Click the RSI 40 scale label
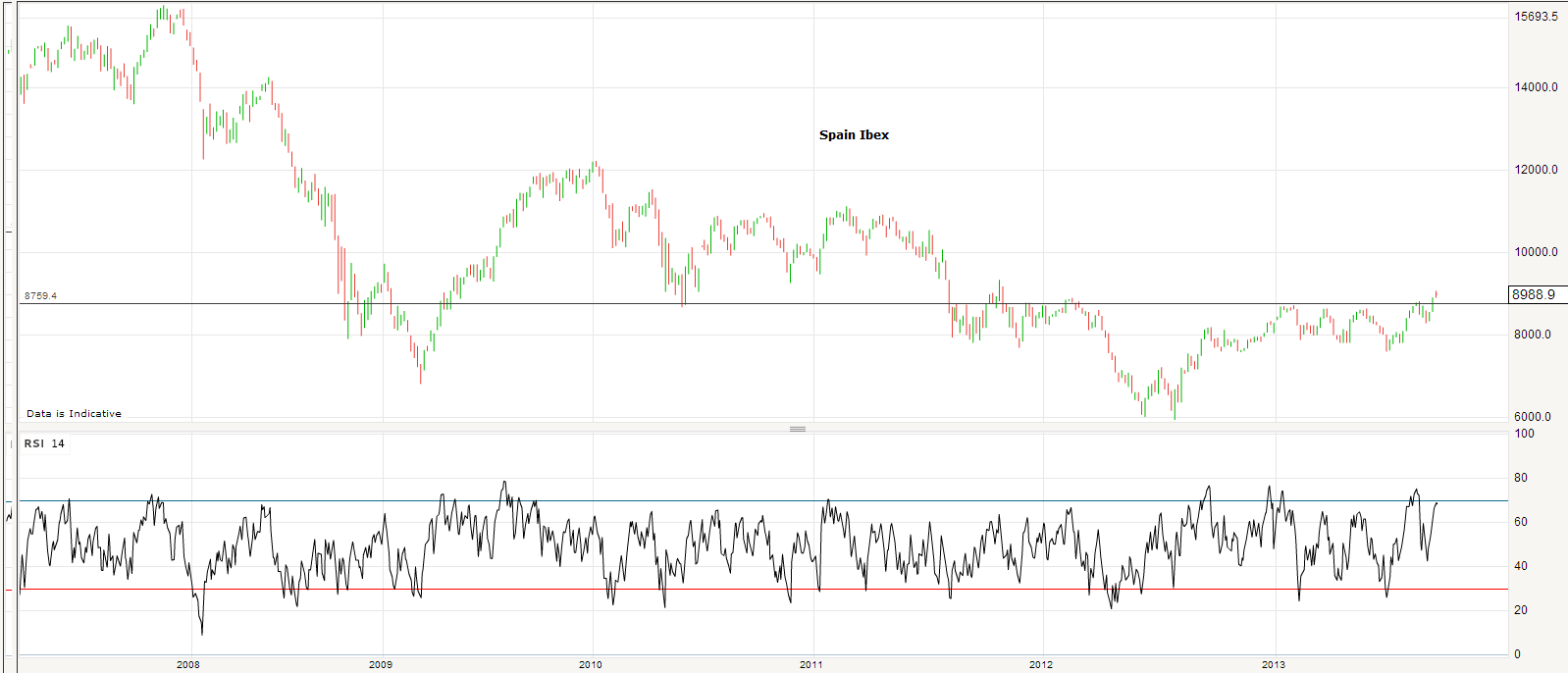The image size is (1568, 673). [x=1520, y=566]
